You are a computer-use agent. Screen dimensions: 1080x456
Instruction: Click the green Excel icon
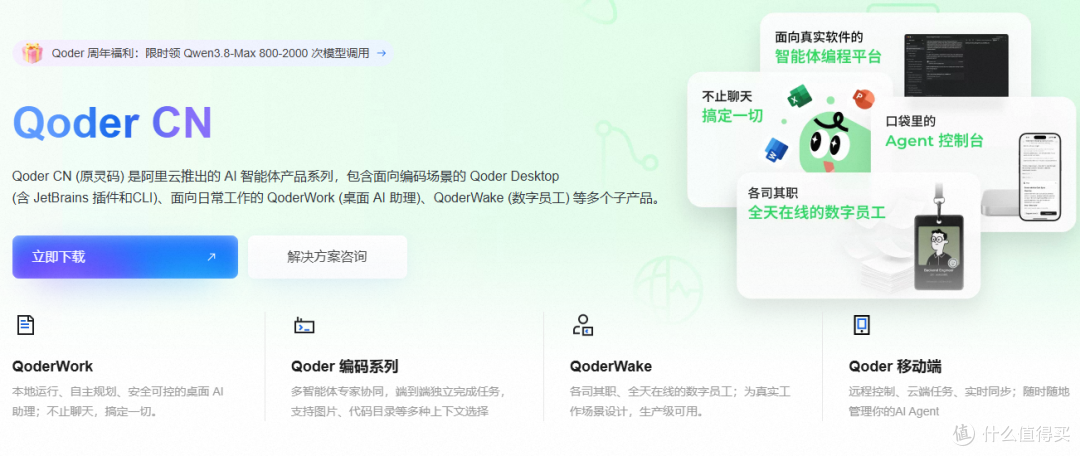(x=800, y=97)
